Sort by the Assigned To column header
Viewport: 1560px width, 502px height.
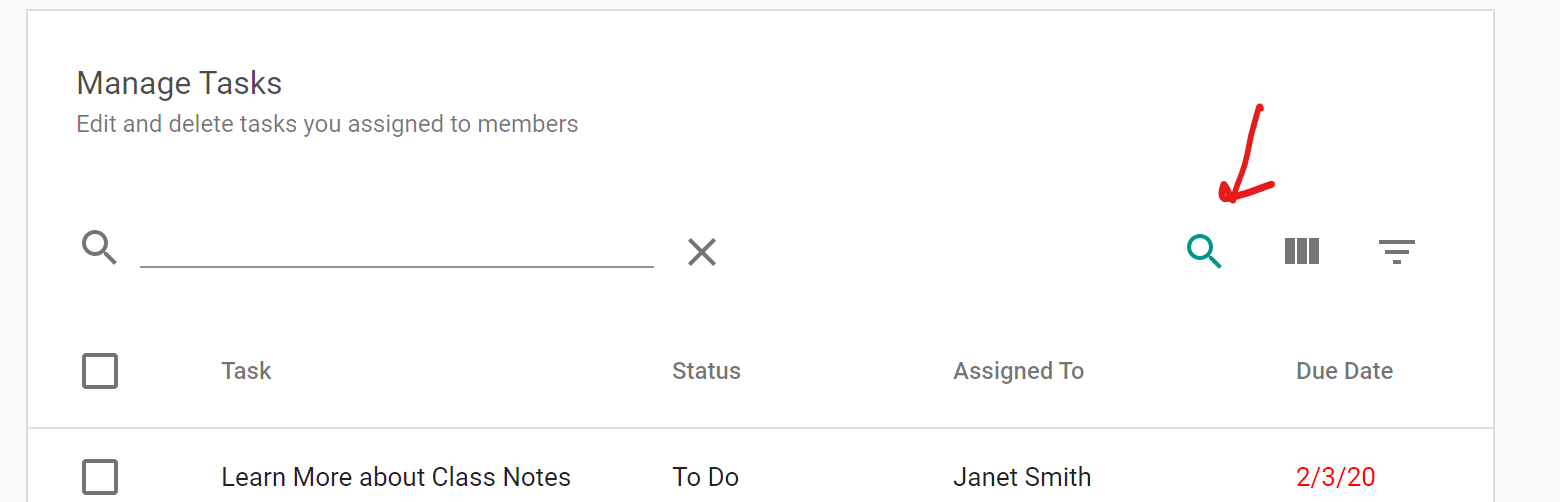(1018, 371)
